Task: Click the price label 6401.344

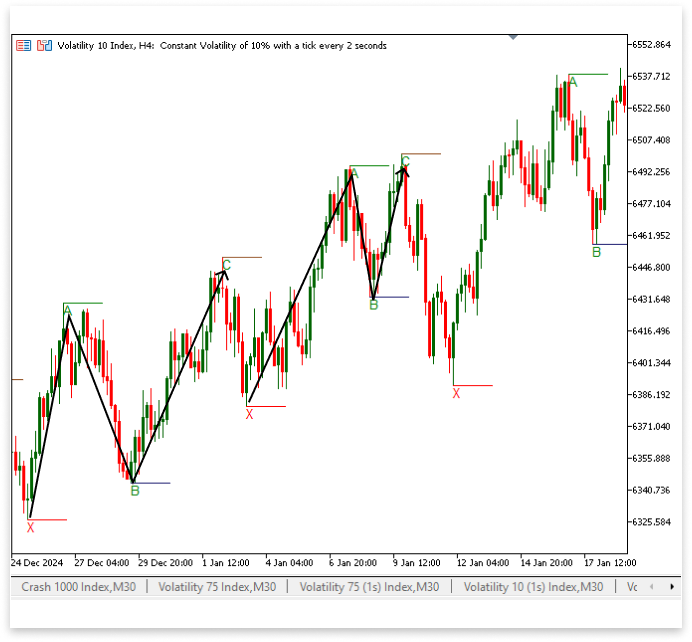Action: [x=651, y=363]
